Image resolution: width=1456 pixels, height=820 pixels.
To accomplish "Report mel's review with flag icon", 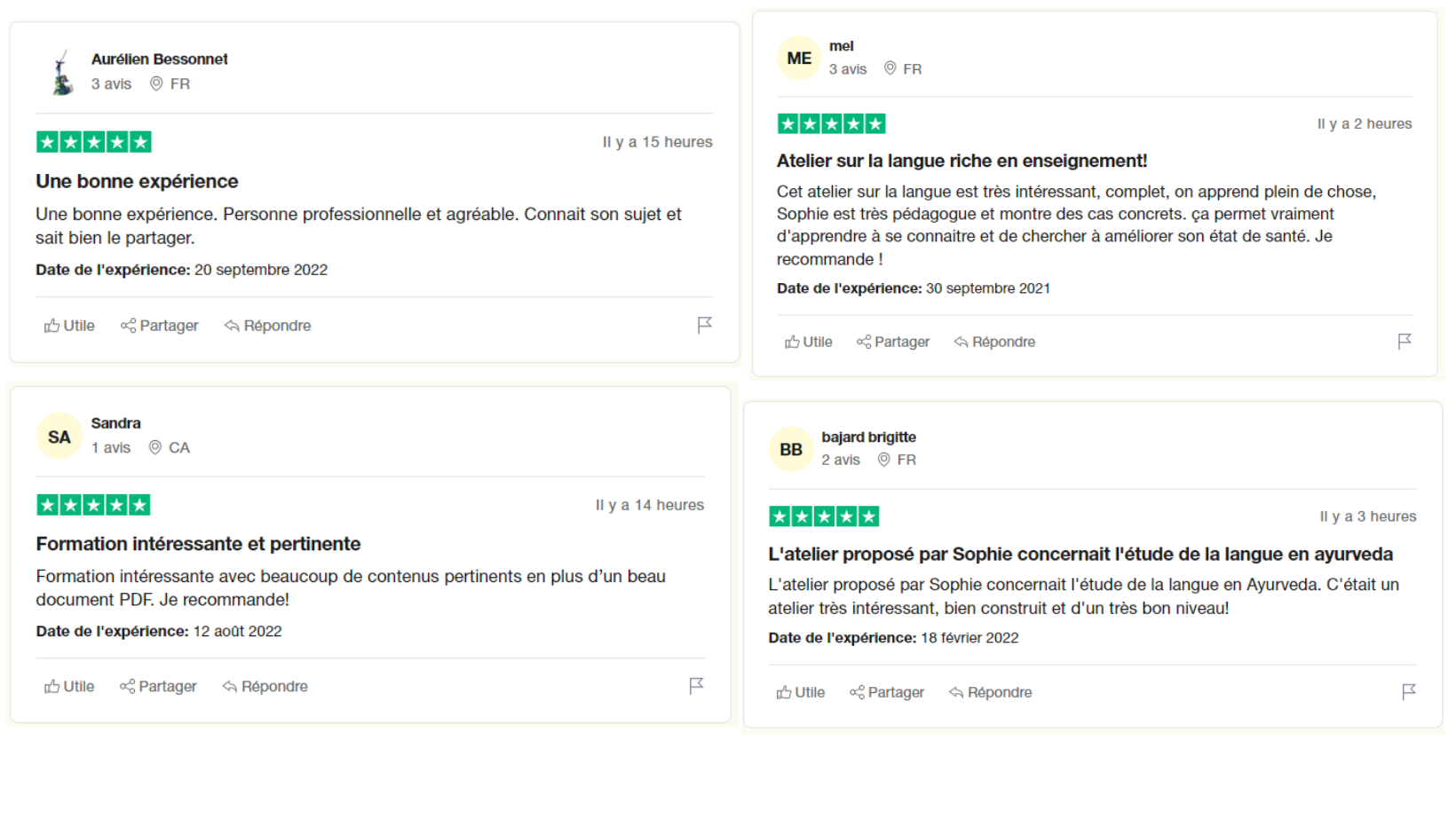I will (1404, 341).
